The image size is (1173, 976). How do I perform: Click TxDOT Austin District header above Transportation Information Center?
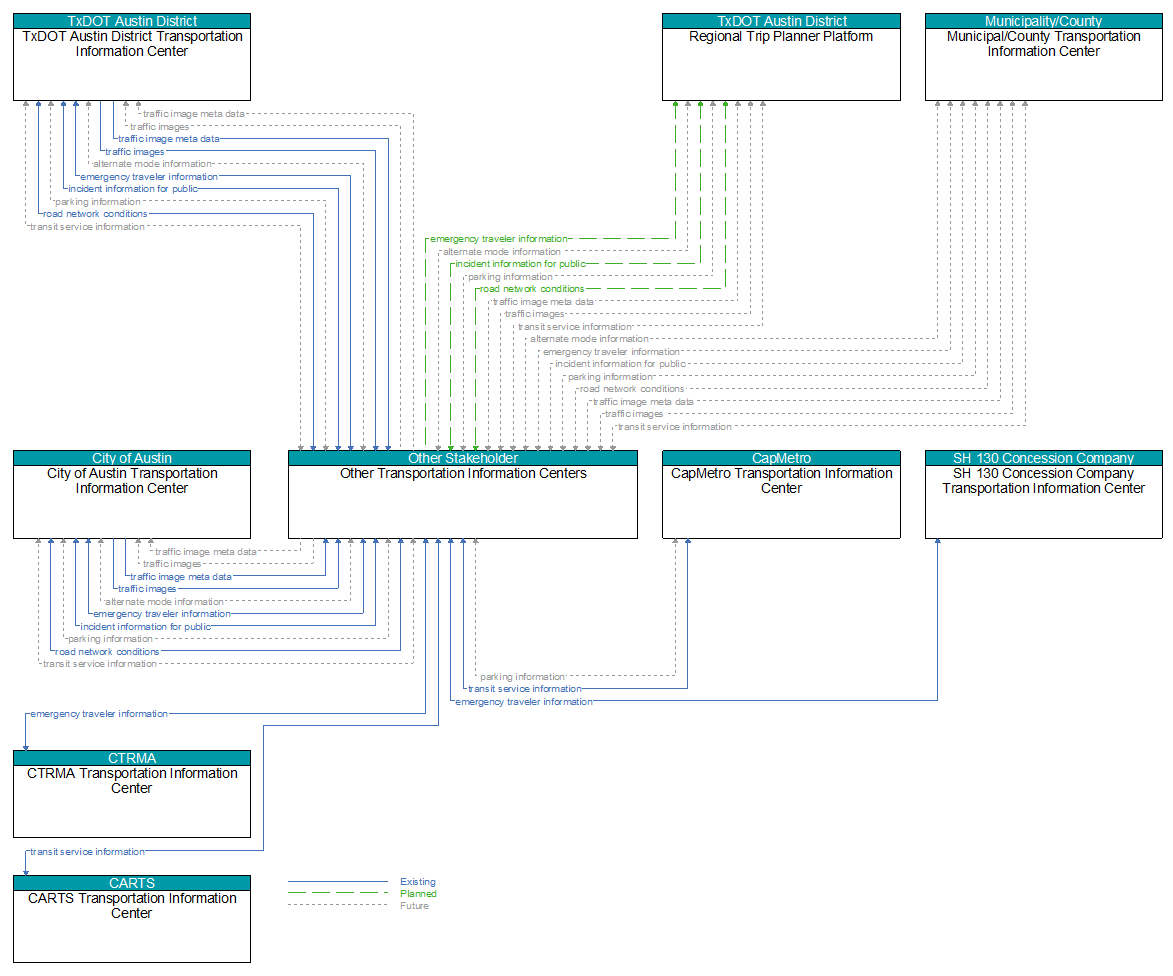[x=132, y=21]
